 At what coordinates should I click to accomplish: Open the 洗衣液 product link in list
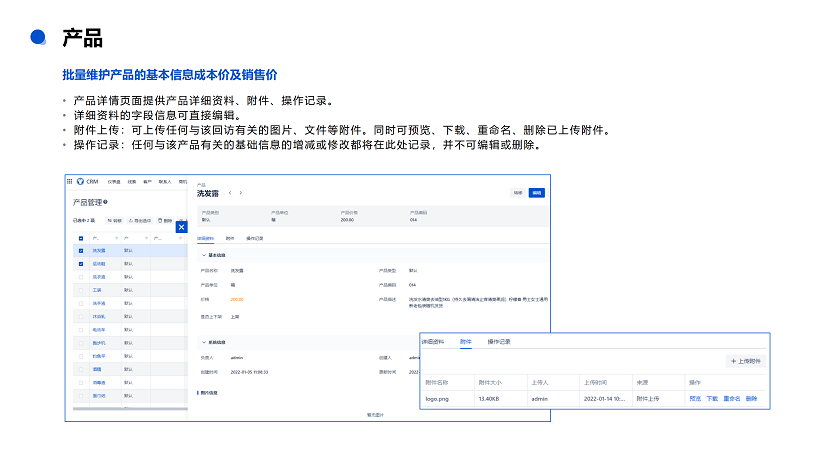(99, 277)
